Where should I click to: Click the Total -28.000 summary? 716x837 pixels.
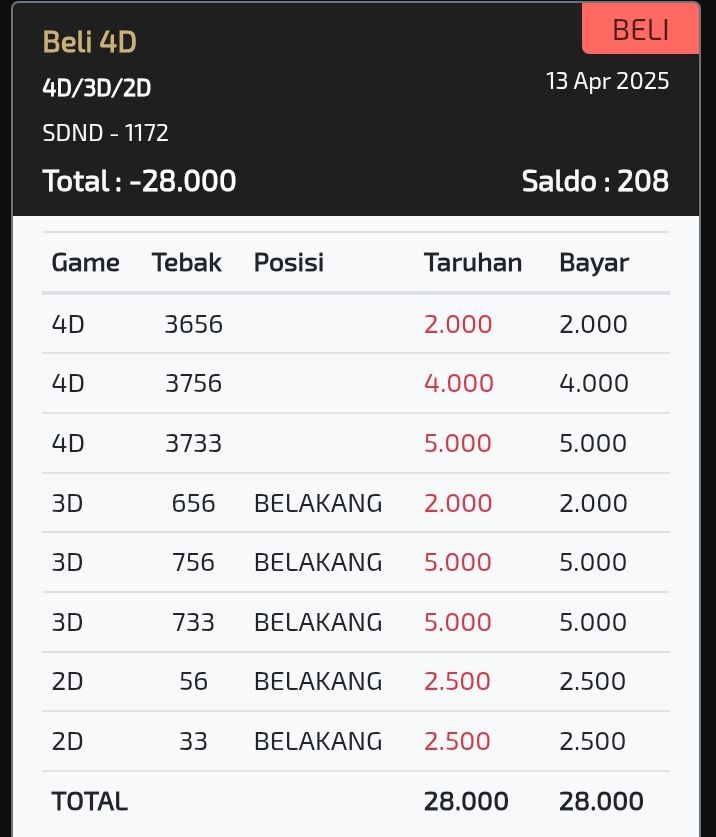[x=139, y=180]
